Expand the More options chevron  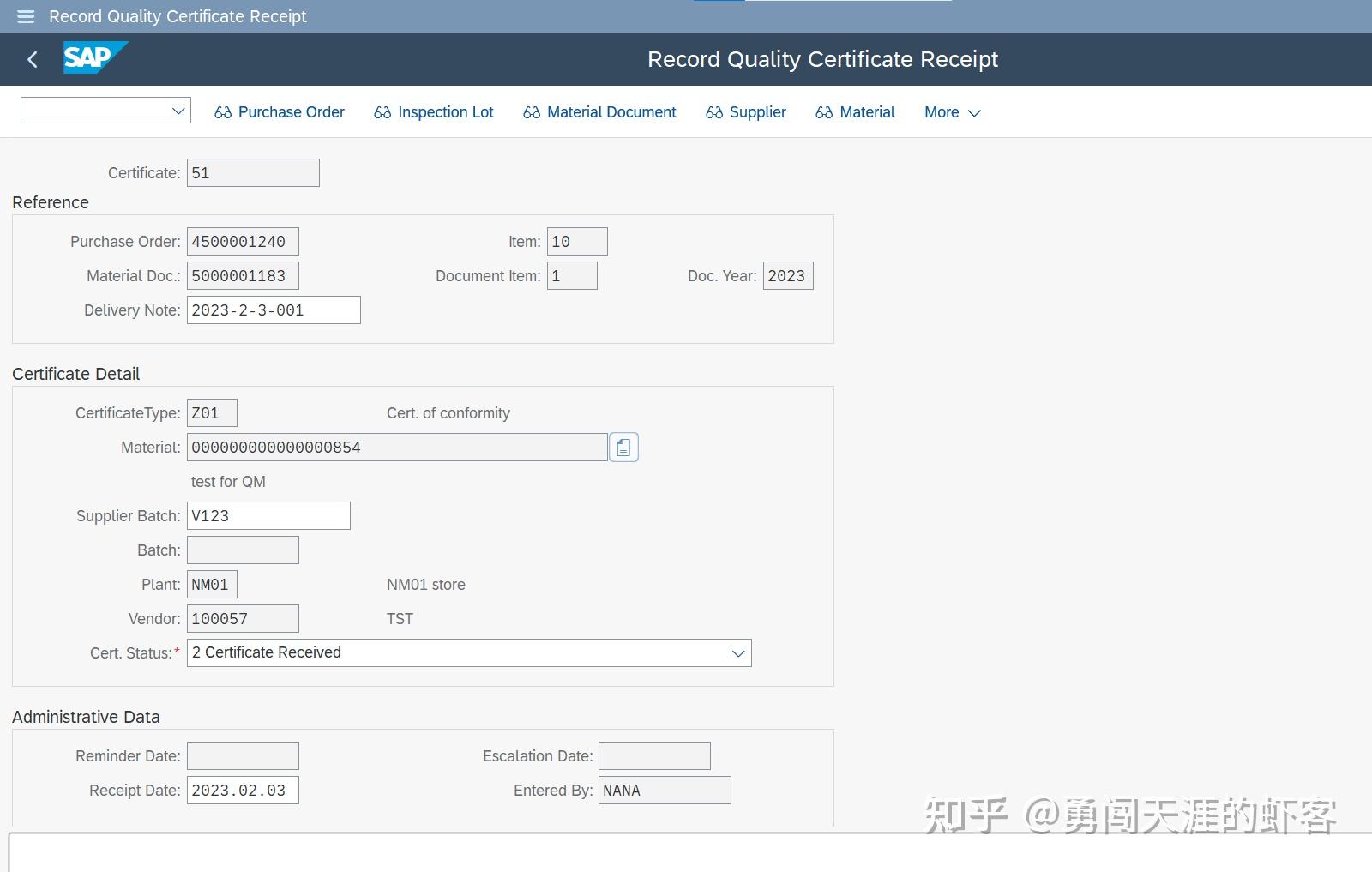pos(974,112)
